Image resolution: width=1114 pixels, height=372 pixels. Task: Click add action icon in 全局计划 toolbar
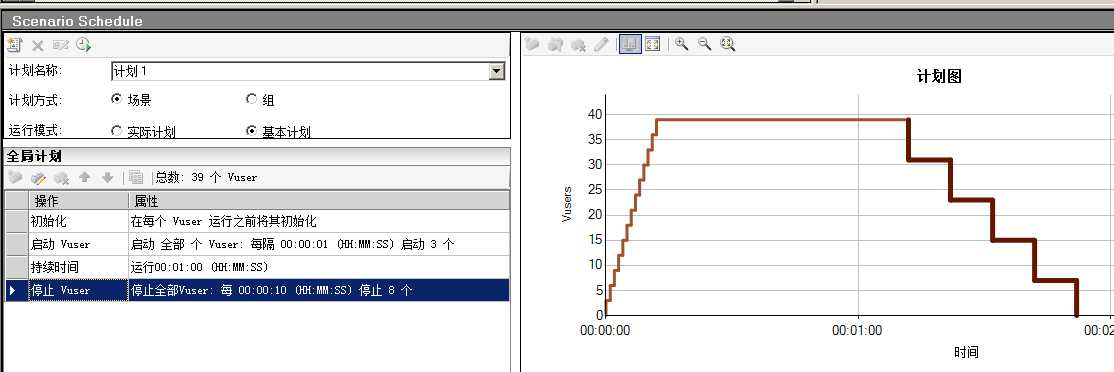15,177
